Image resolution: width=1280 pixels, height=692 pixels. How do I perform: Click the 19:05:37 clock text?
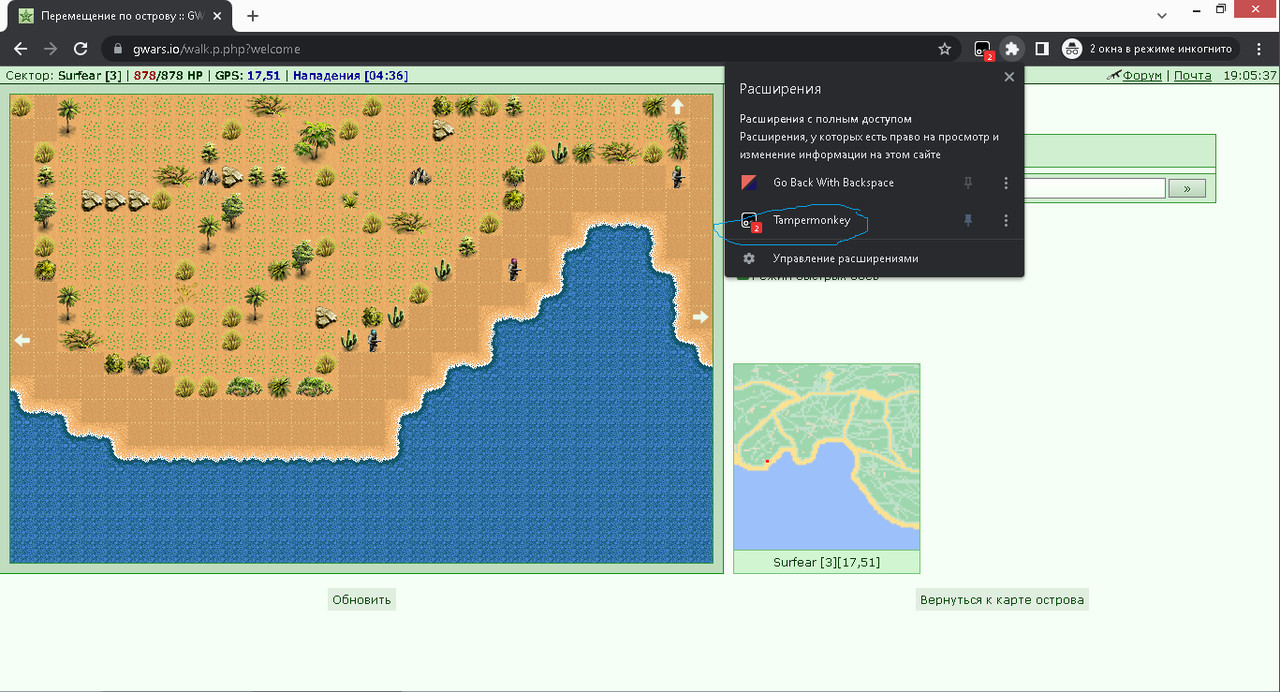pos(1249,75)
